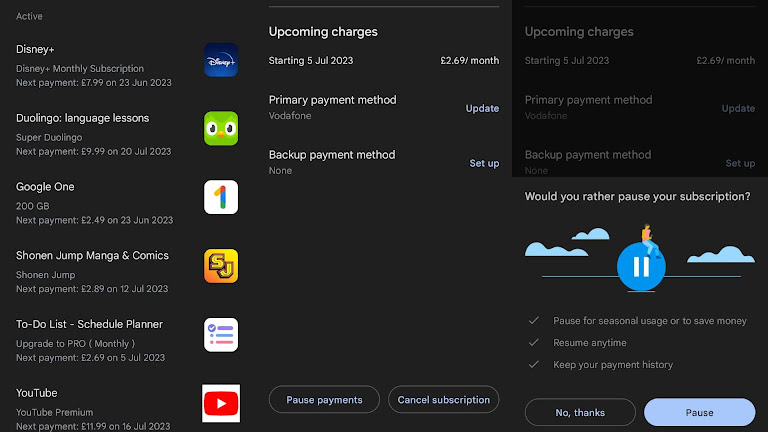Viewport: 768px width, 432px height.
Task: Open the Disney+ subscription title
Action: [x=35, y=49]
